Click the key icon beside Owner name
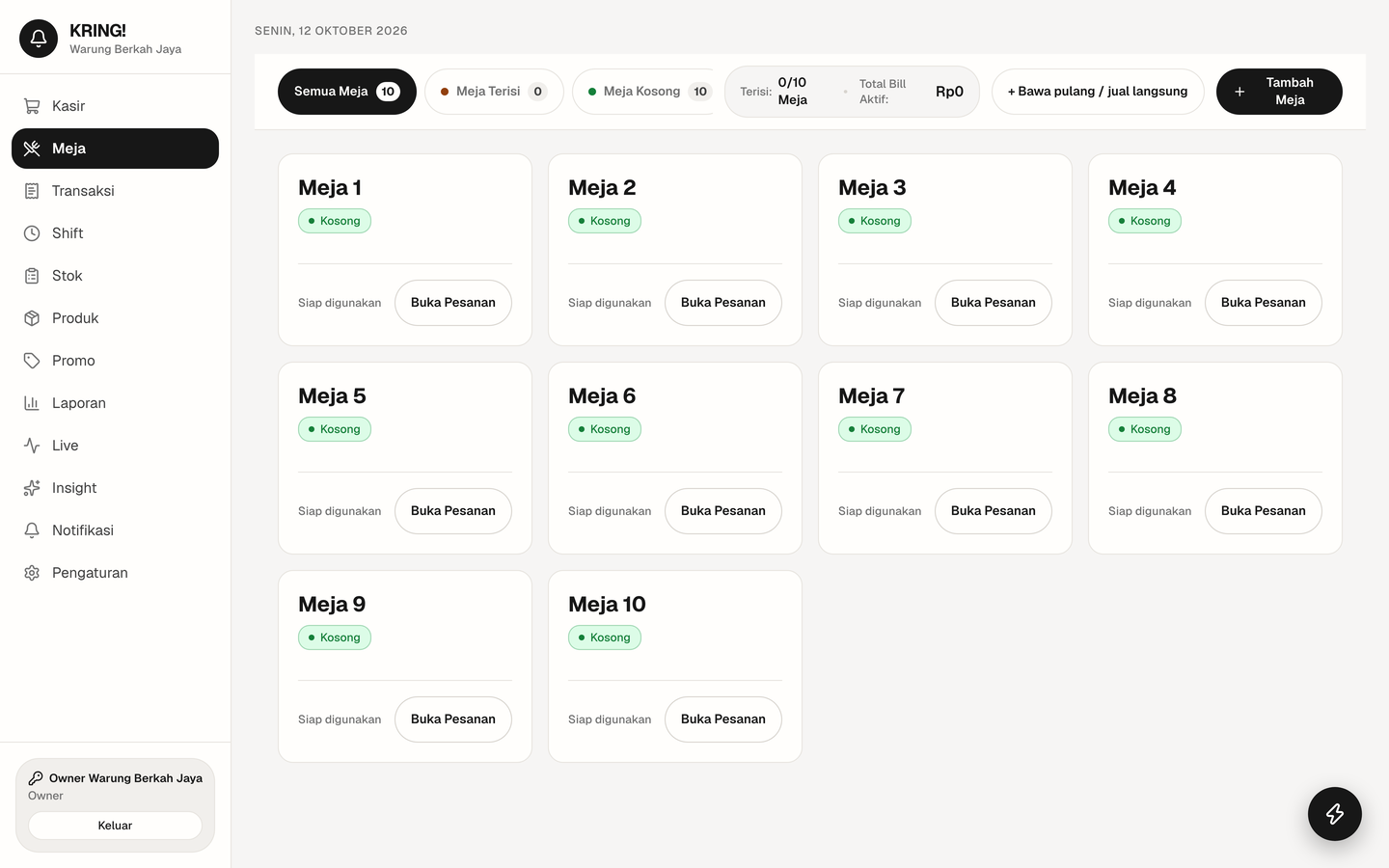The image size is (1389, 868). 36,778
